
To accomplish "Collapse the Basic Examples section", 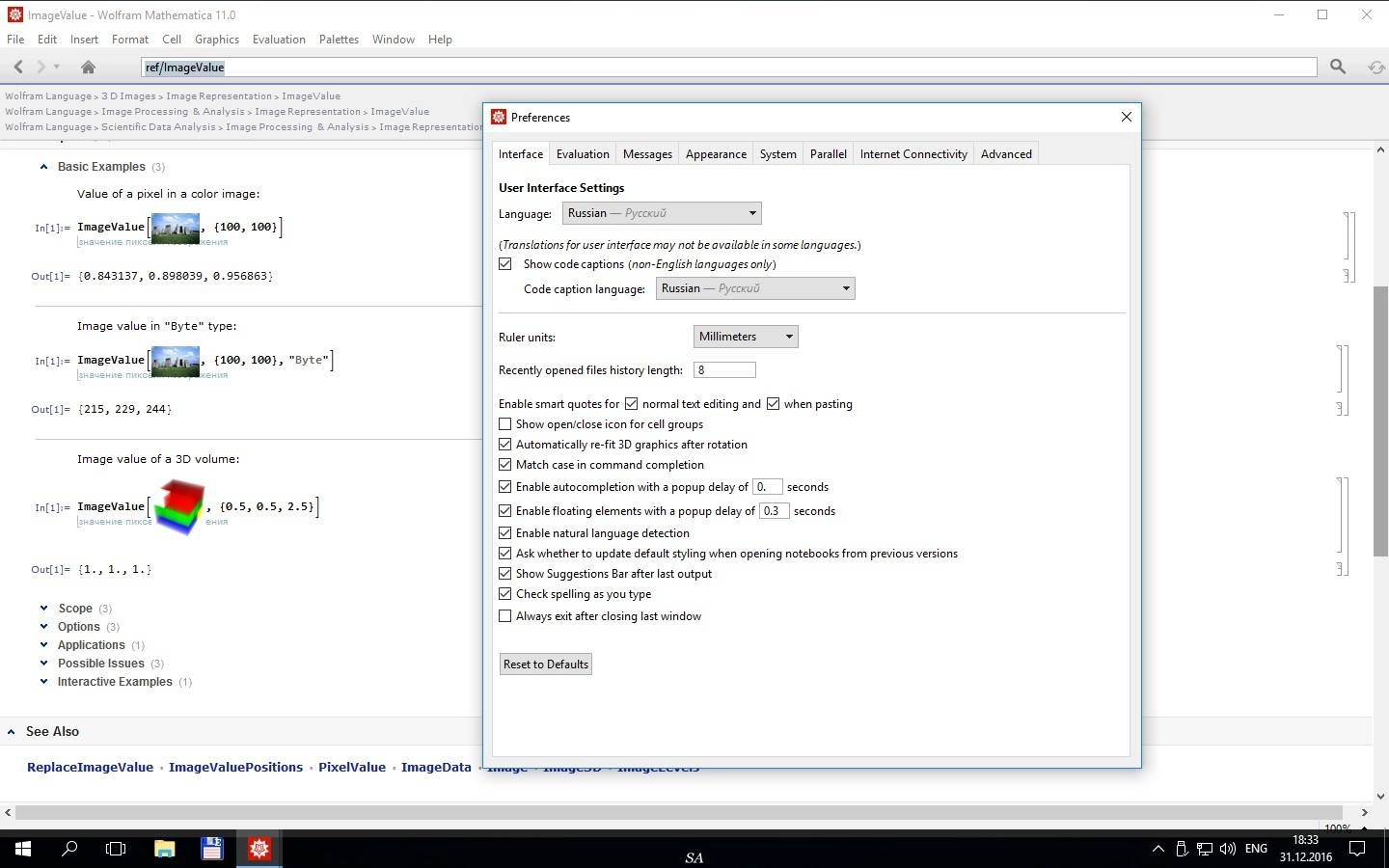I will coord(43,167).
